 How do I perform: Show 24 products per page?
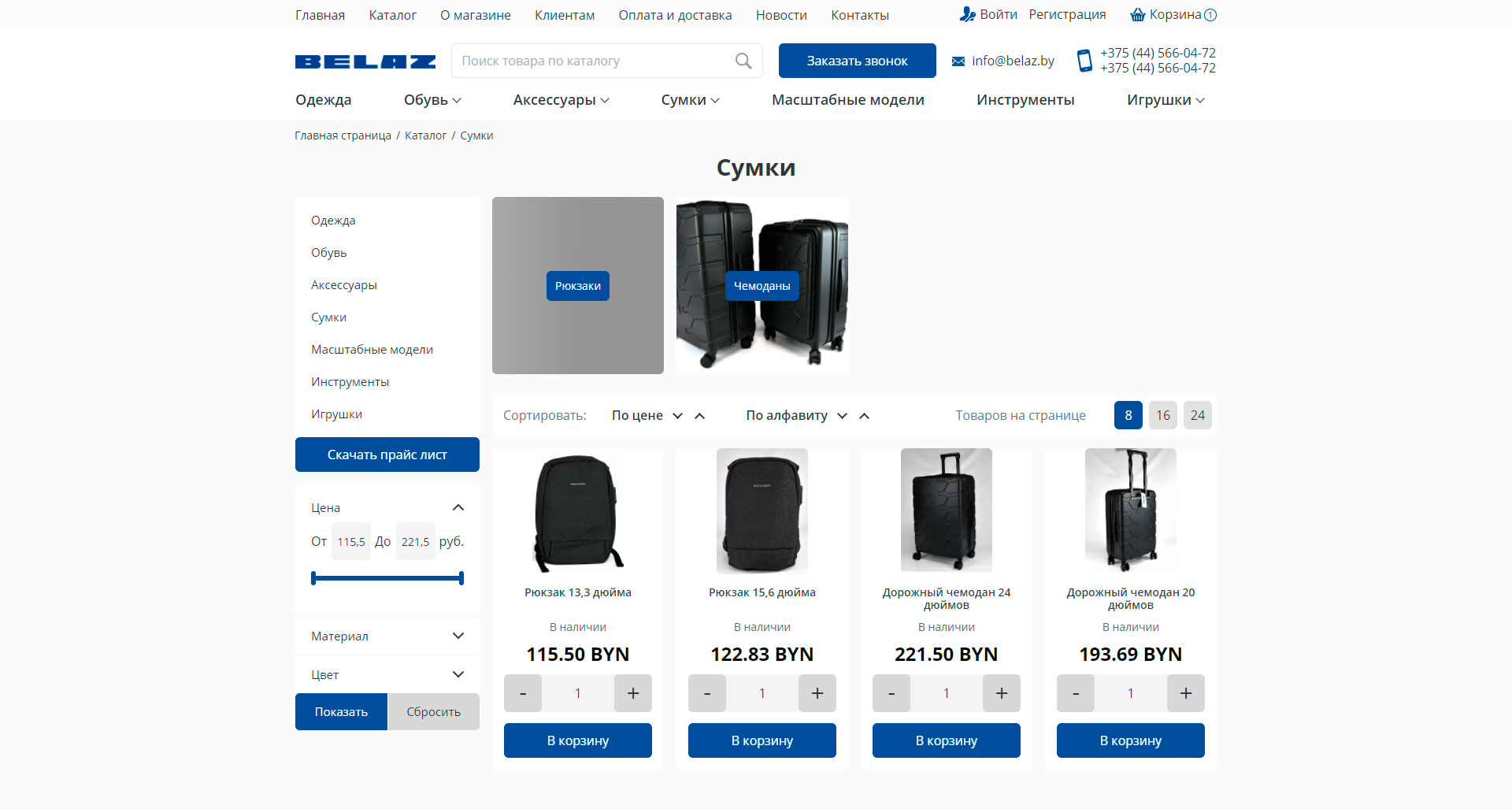point(1197,415)
